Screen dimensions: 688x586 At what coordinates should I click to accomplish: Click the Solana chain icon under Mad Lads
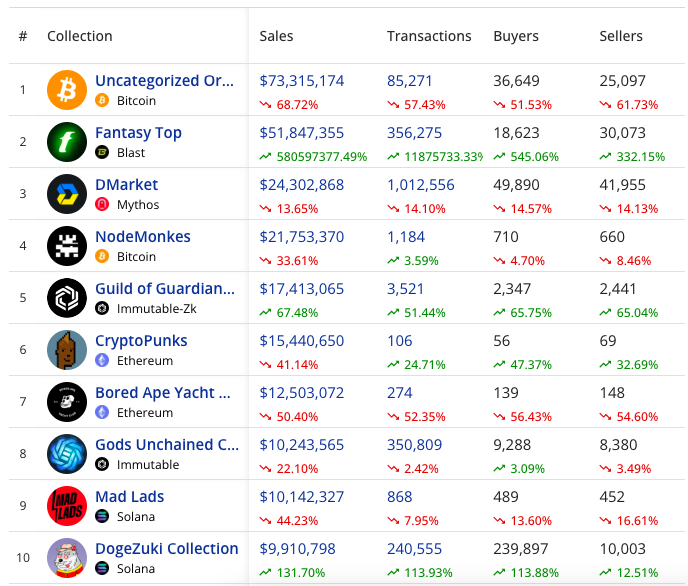(x=102, y=516)
